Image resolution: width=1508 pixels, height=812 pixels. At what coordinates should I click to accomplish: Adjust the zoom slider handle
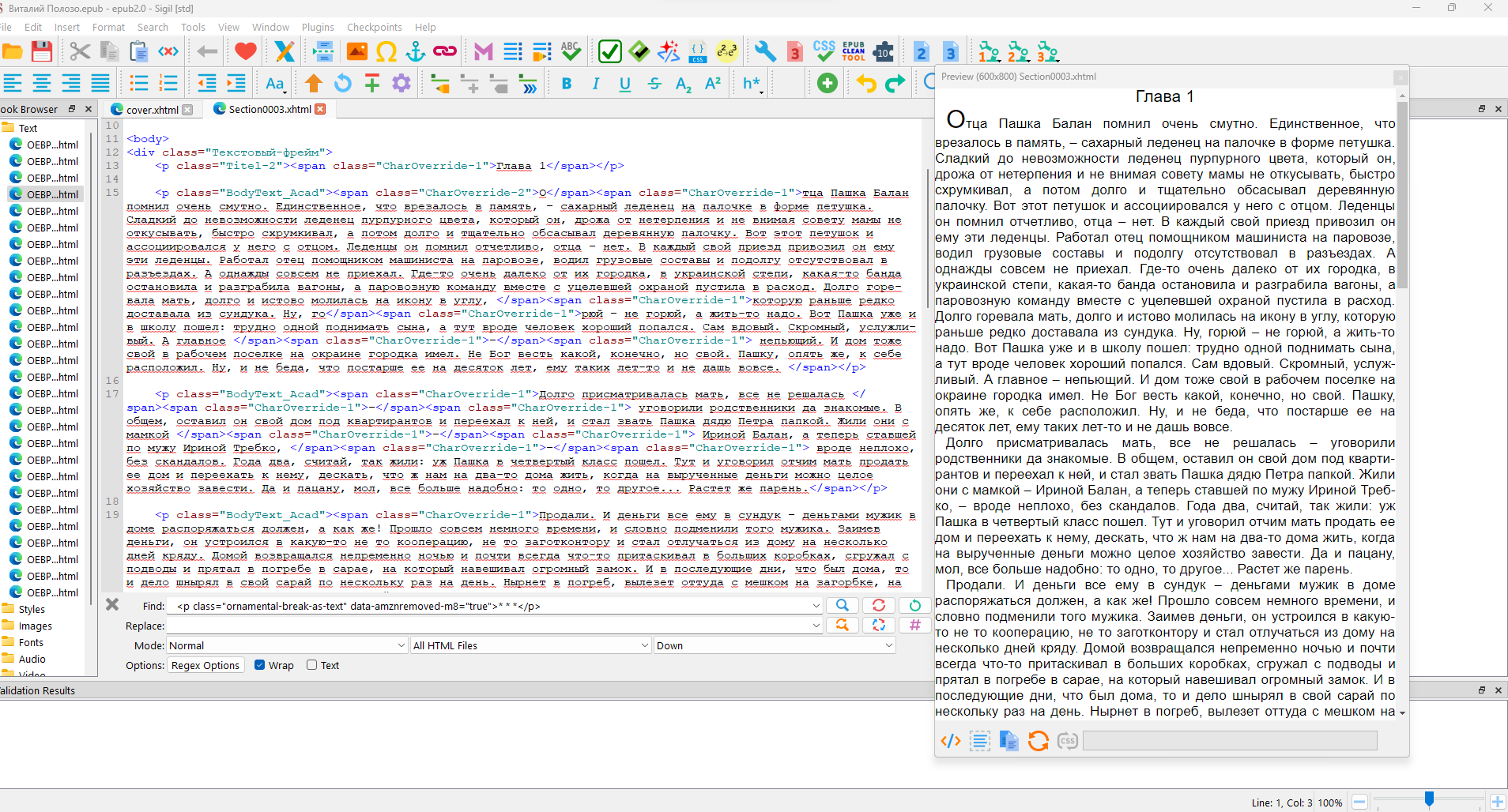pyautogui.click(x=1429, y=800)
